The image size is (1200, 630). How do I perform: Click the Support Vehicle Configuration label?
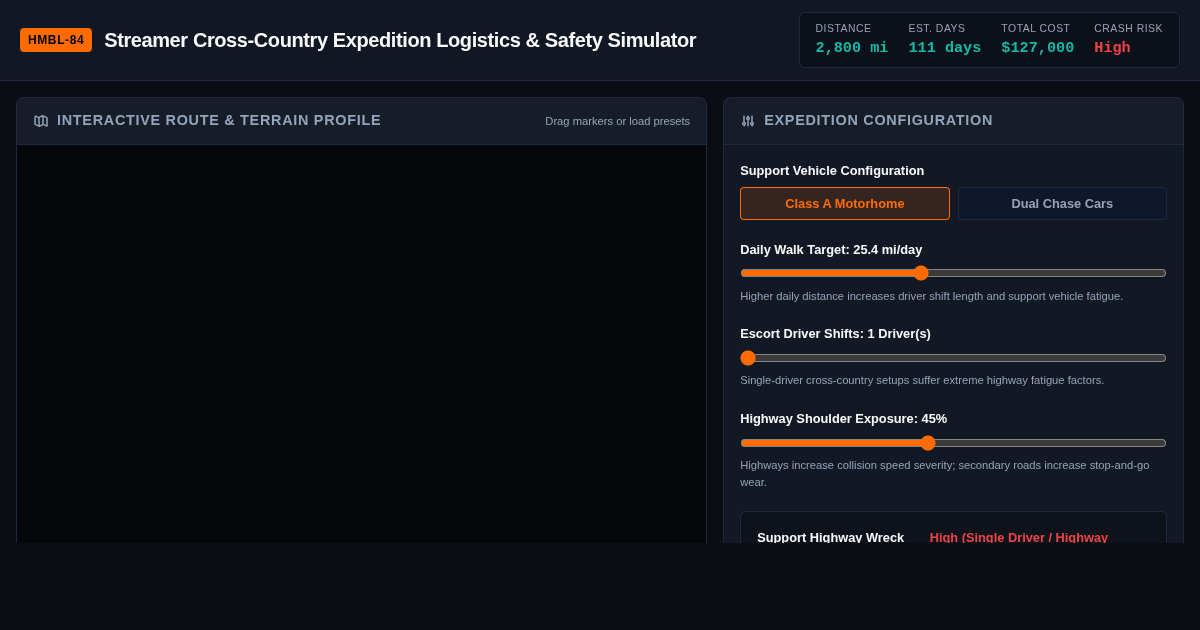pyautogui.click(x=832, y=170)
